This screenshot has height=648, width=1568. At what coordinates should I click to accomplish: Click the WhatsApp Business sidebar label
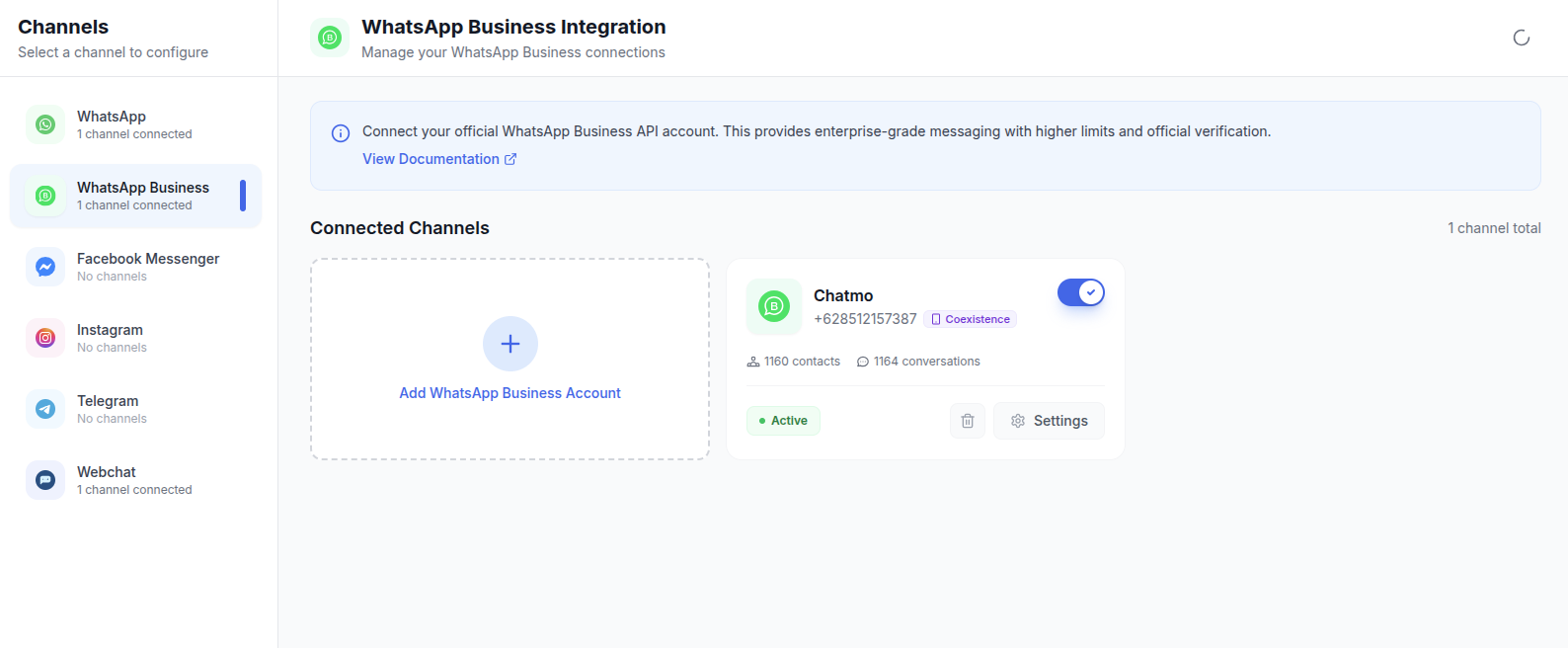tap(143, 188)
